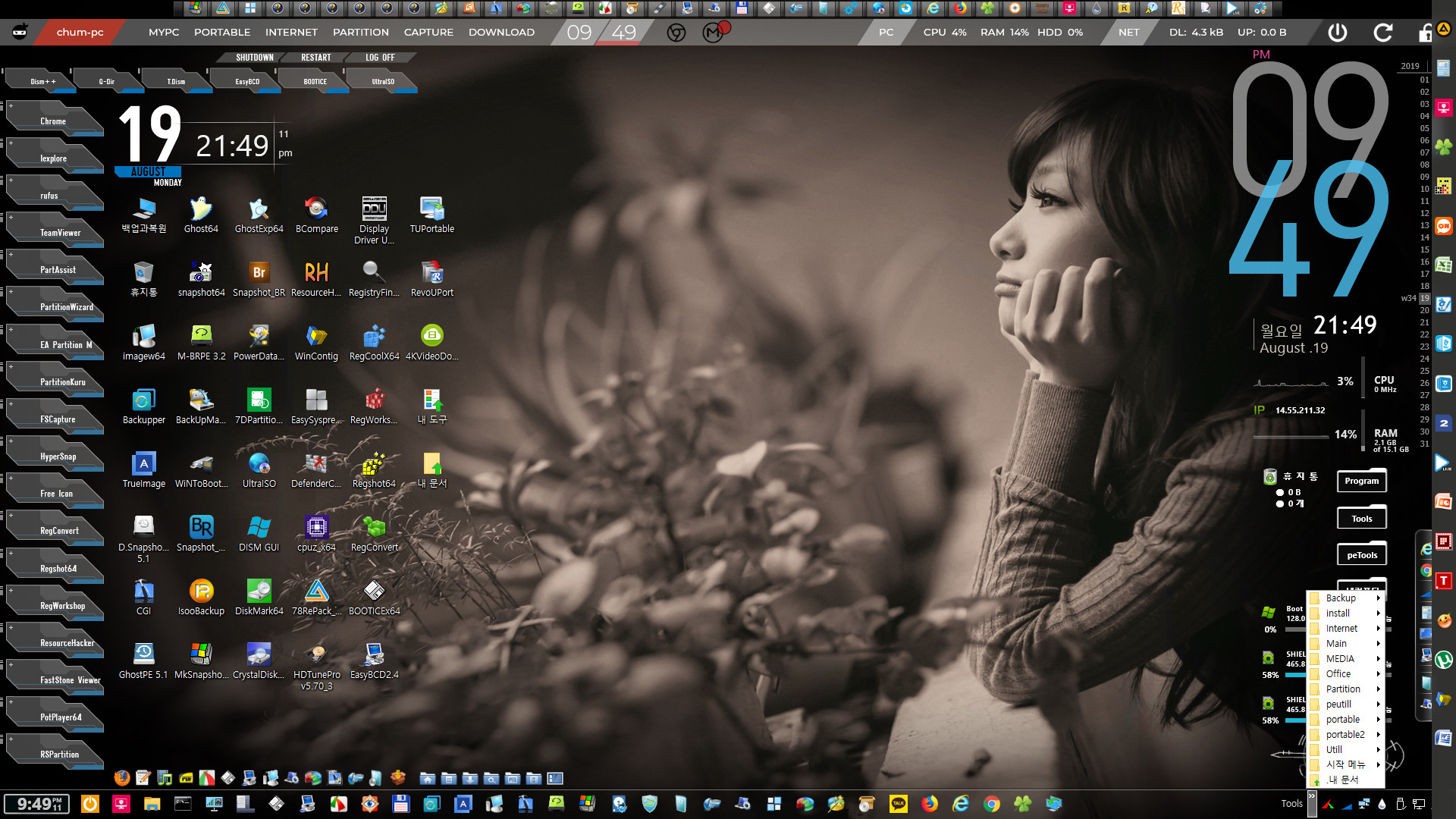This screenshot has width=1456, height=819.
Task: Open the imagew64 desktop icon
Action: click(x=143, y=343)
